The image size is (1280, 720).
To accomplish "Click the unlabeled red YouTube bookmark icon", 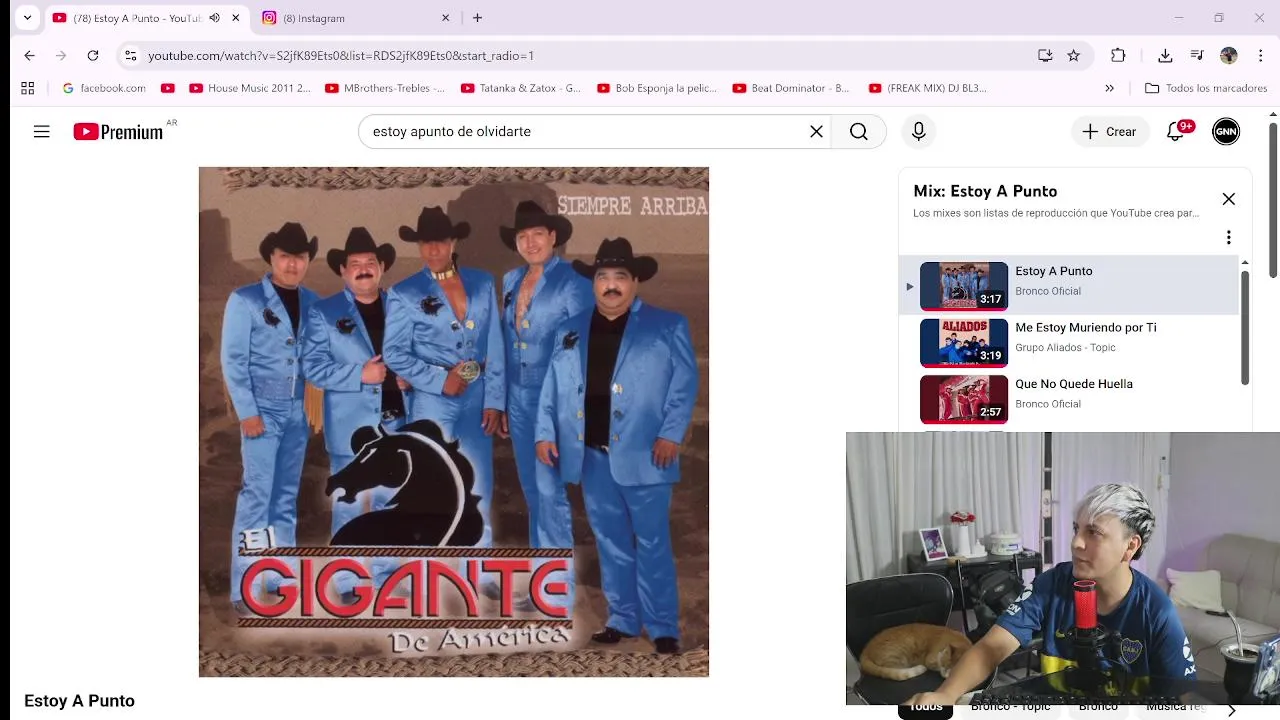I will 168,88.
